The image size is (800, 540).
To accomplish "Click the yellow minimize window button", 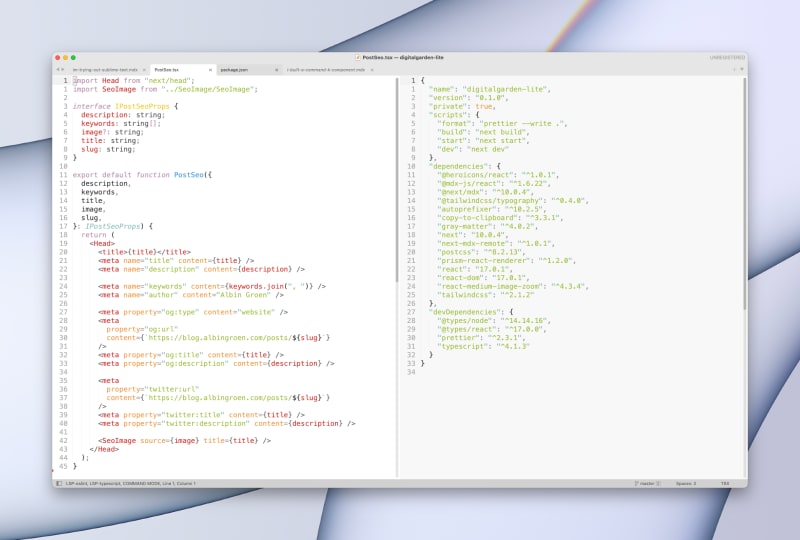I will [65, 58].
